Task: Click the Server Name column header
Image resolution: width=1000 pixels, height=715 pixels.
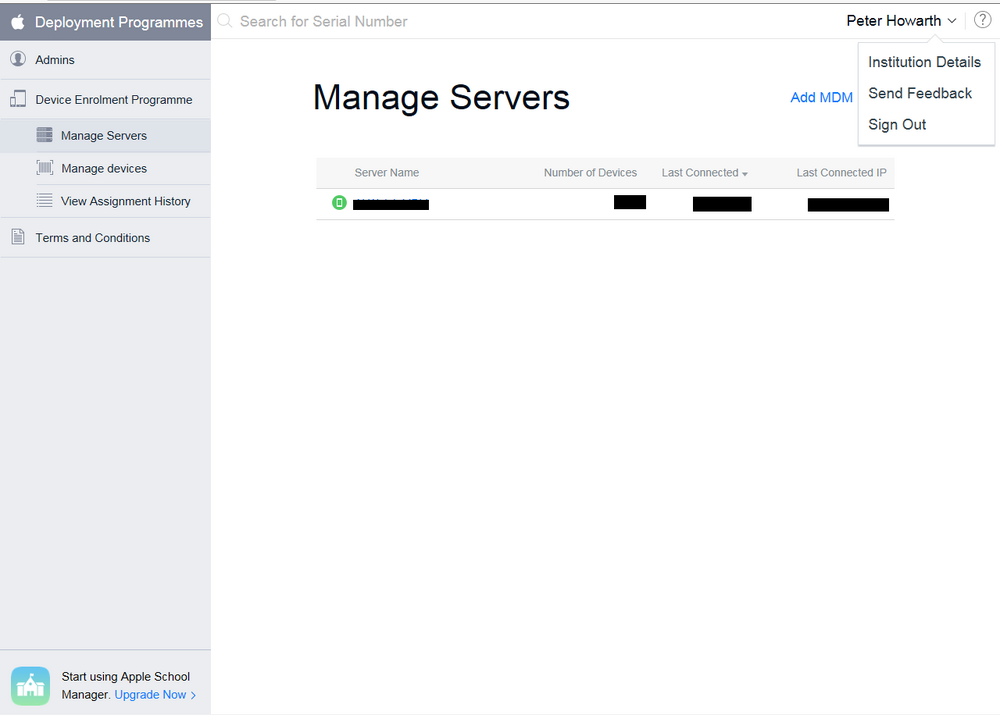Action: click(386, 173)
